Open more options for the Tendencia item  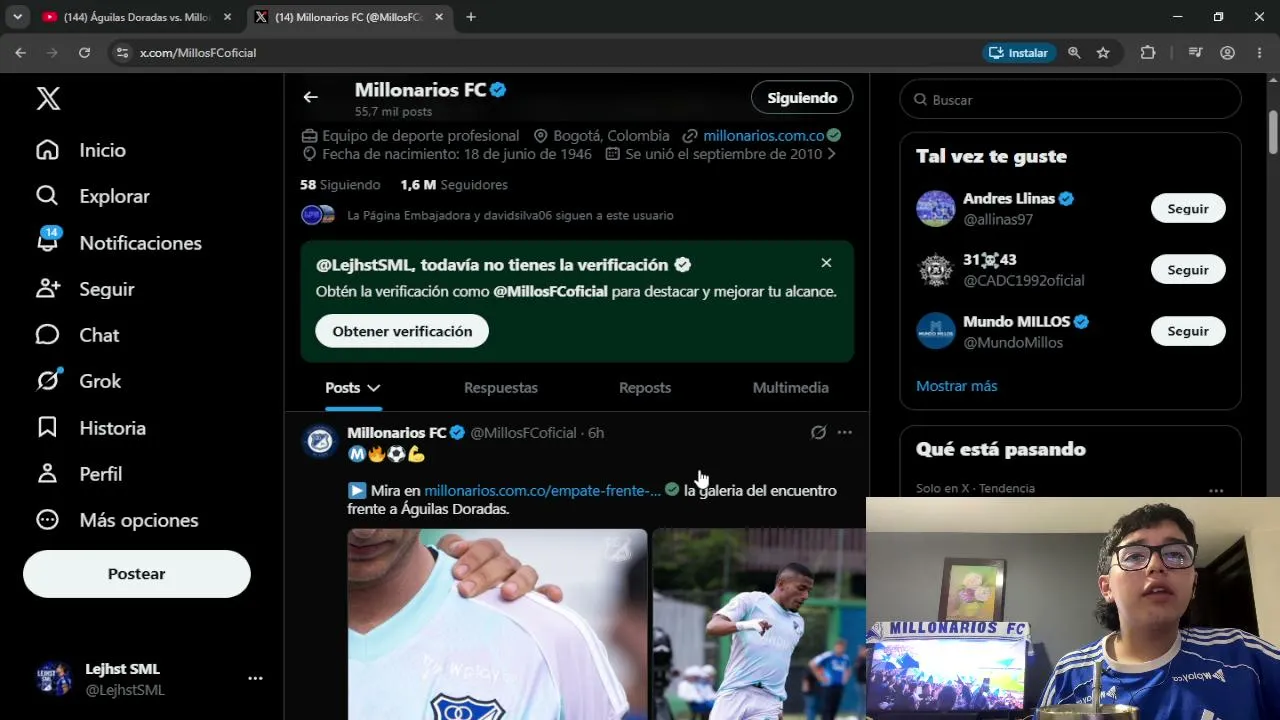coord(1216,490)
